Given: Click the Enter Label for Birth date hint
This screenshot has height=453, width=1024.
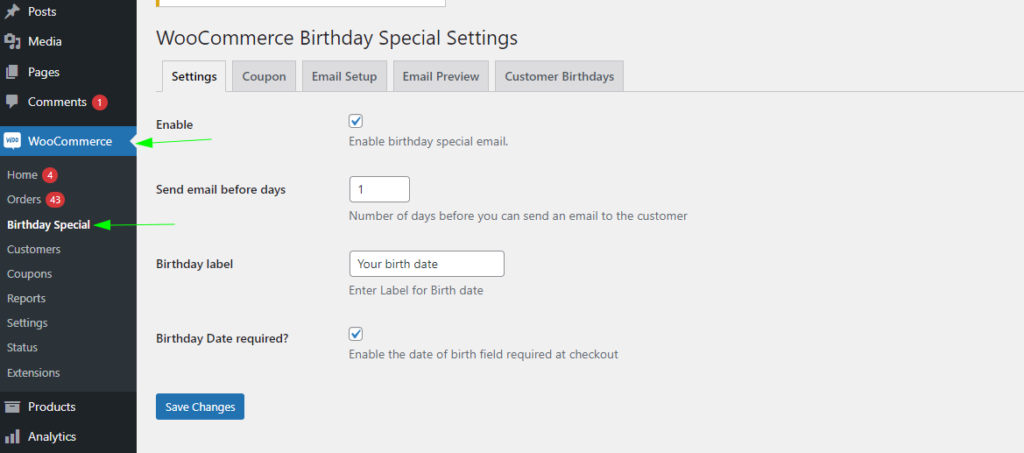Looking at the screenshot, I should 416,290.
